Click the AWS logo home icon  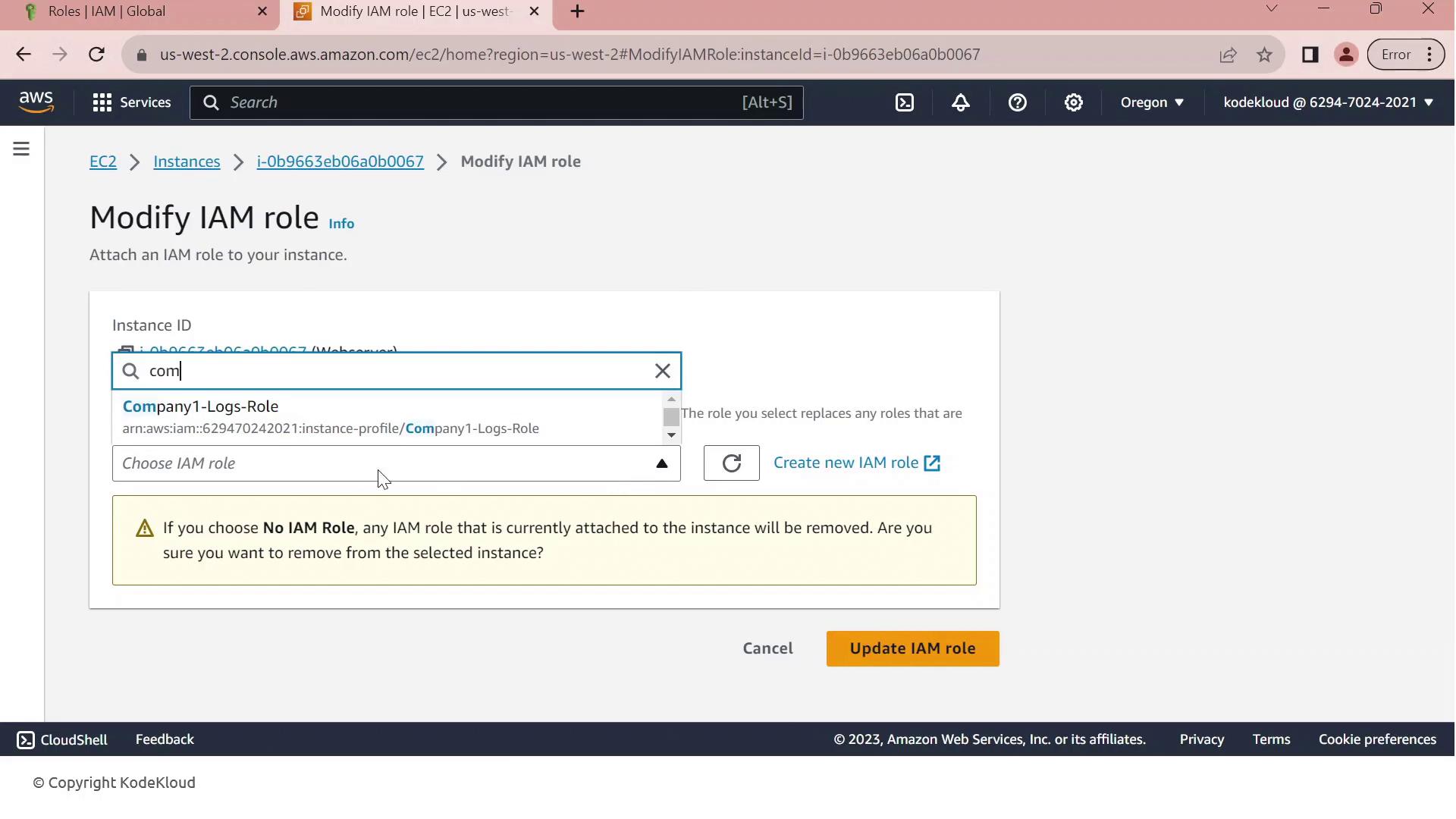(x=36, y=102)
